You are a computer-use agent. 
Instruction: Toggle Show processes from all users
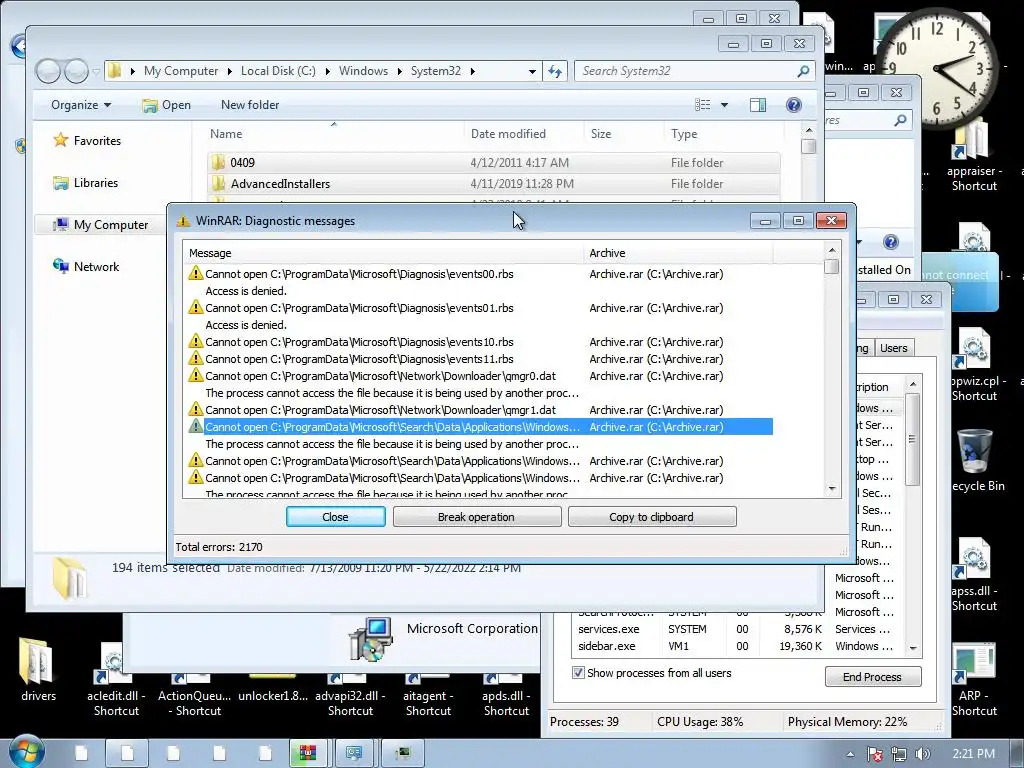[578, 673]
